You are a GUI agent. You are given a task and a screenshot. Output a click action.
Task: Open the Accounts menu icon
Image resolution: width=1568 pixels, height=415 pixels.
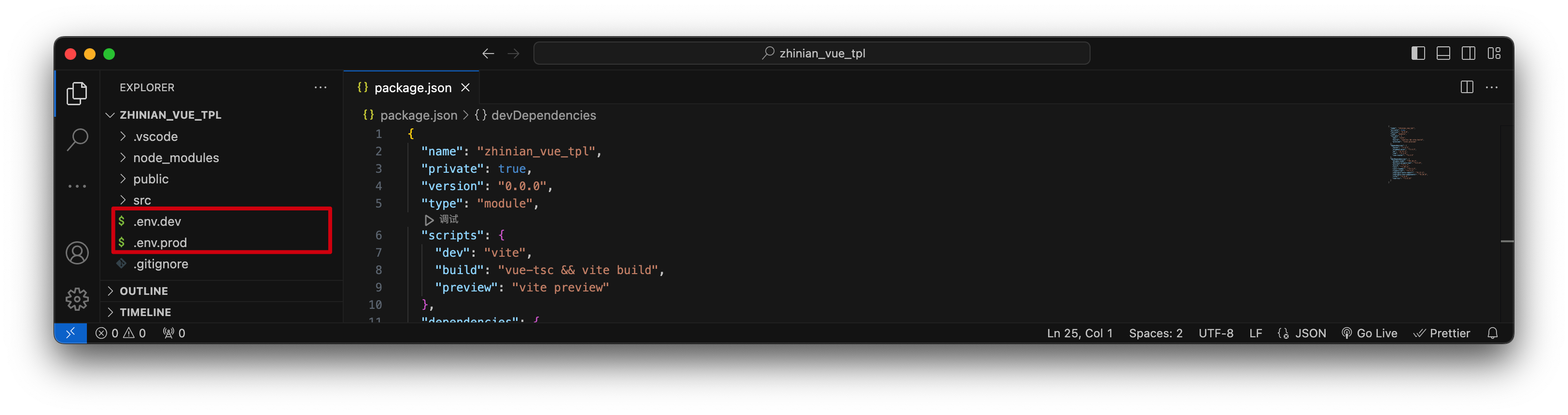77,252
